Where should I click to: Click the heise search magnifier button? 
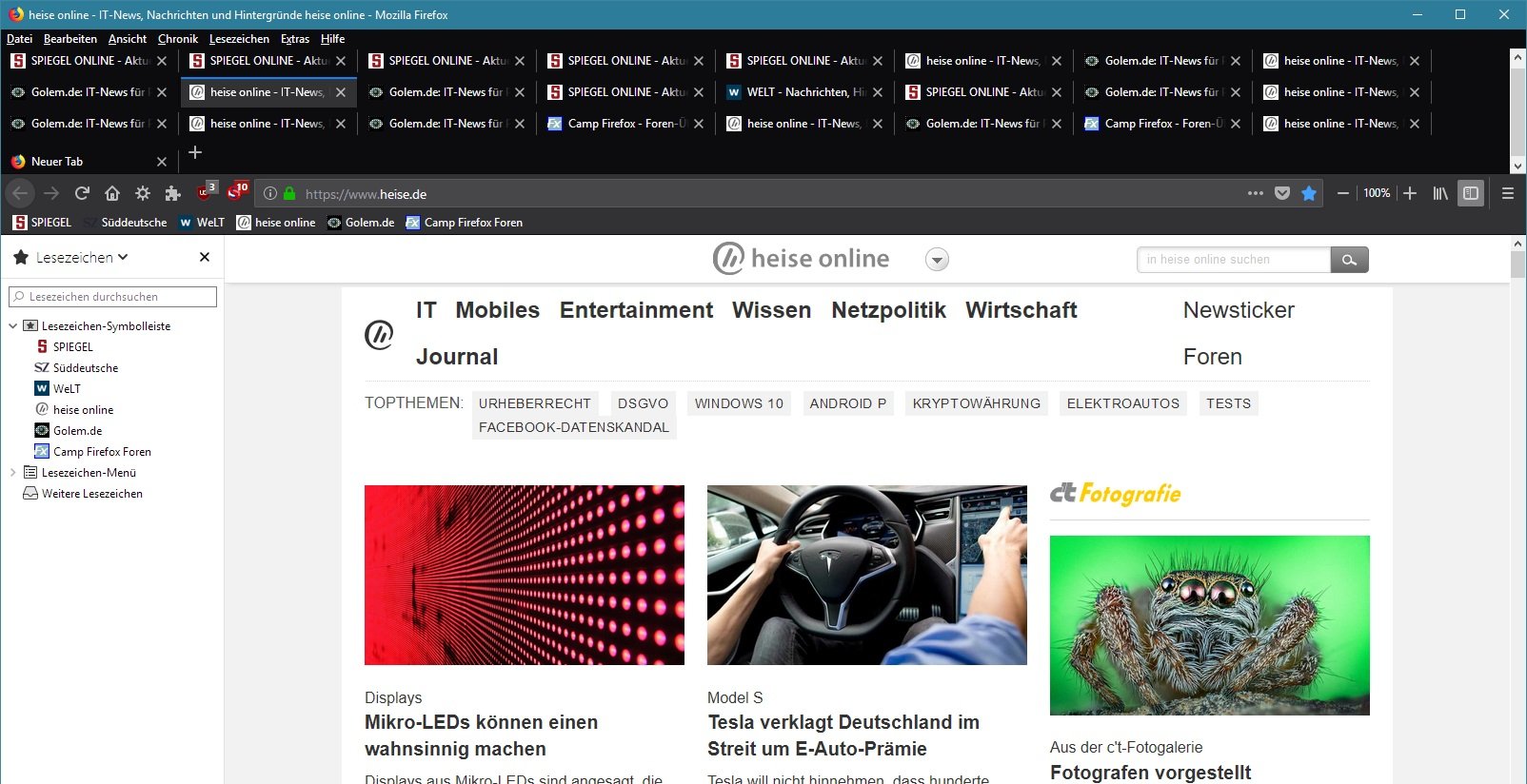(1349, 260)
